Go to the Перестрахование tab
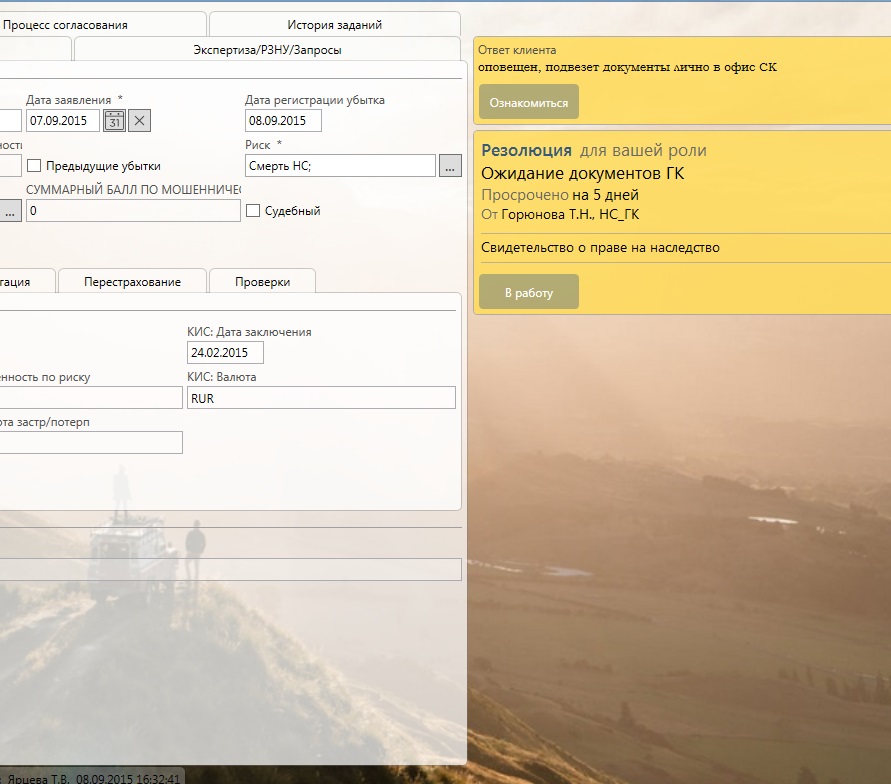Image resolution: width=891 pixels, height=784 pixels. pos(132,282)
